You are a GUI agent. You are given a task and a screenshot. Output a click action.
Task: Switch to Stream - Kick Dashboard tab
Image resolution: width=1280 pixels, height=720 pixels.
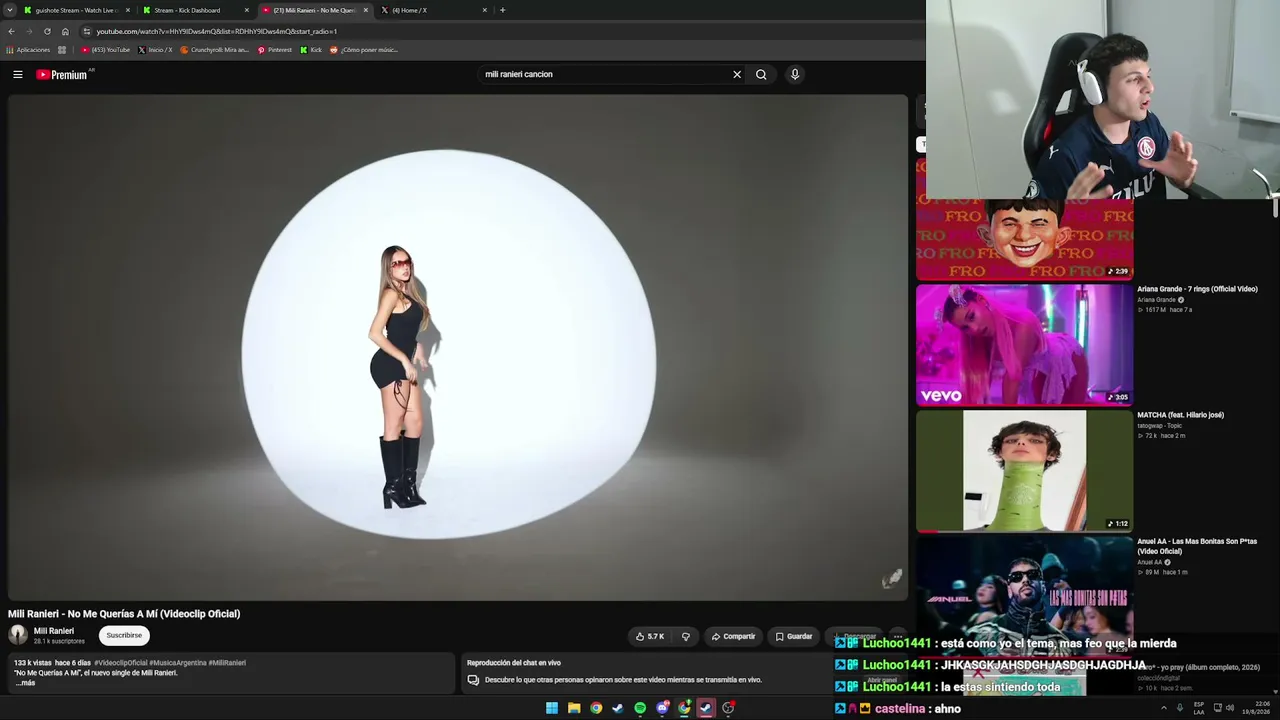pos(194,10)
